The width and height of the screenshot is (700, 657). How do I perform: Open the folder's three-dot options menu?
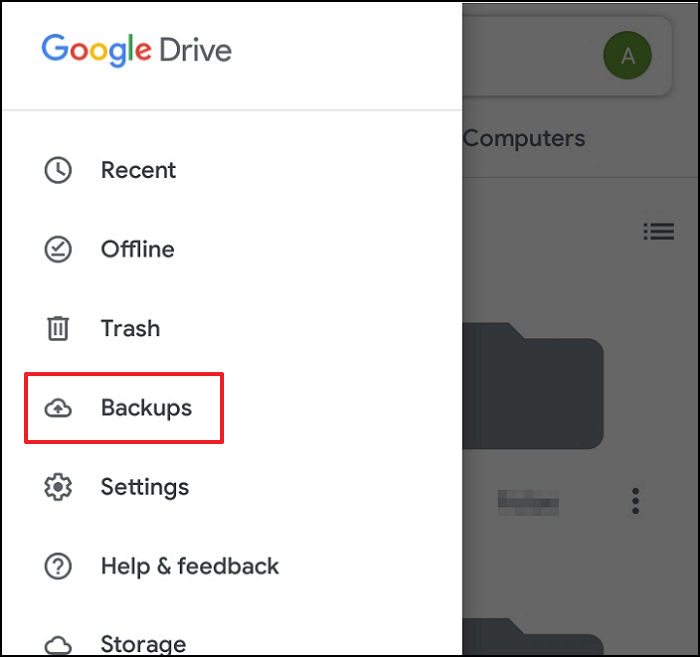[635, 501]
